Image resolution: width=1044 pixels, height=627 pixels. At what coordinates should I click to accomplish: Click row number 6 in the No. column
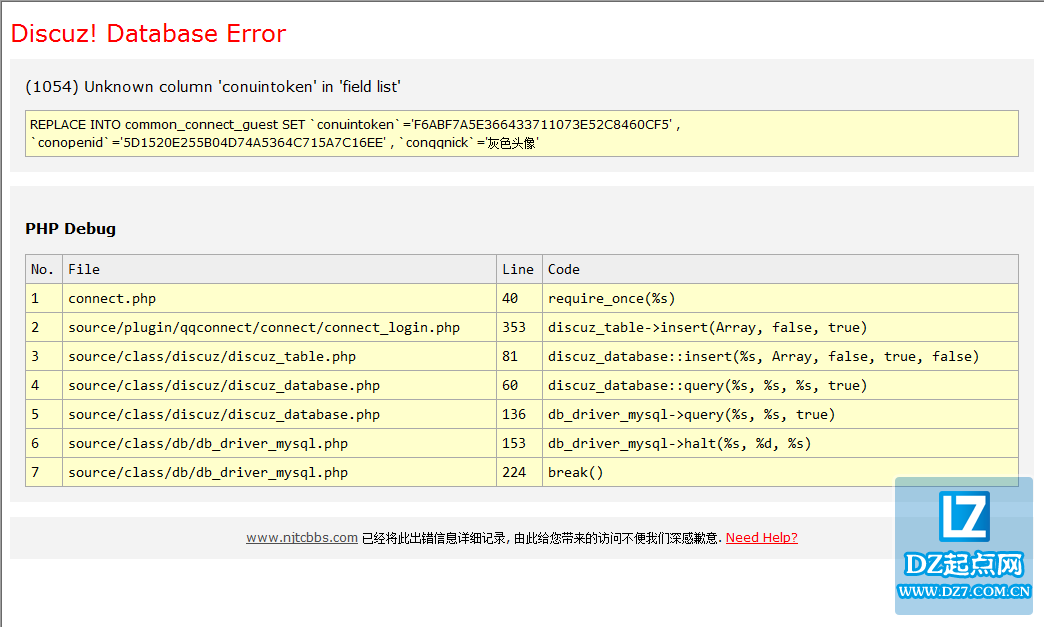point(44,443)
